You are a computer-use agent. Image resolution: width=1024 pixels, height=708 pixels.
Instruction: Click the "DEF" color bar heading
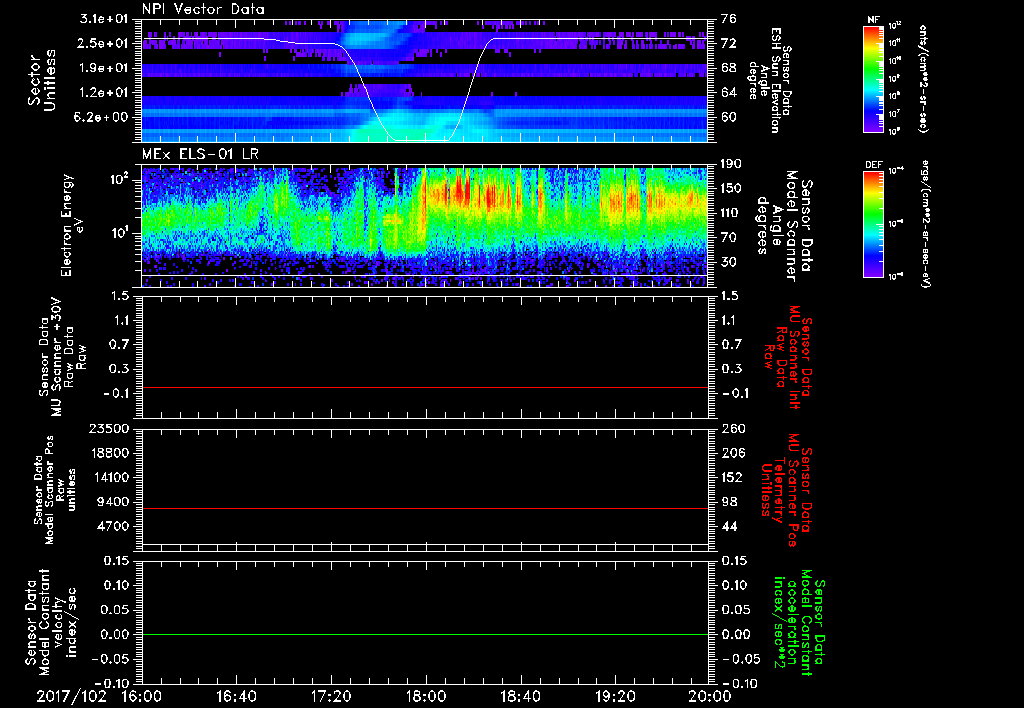pyautogui.click(x=873, y=165)
